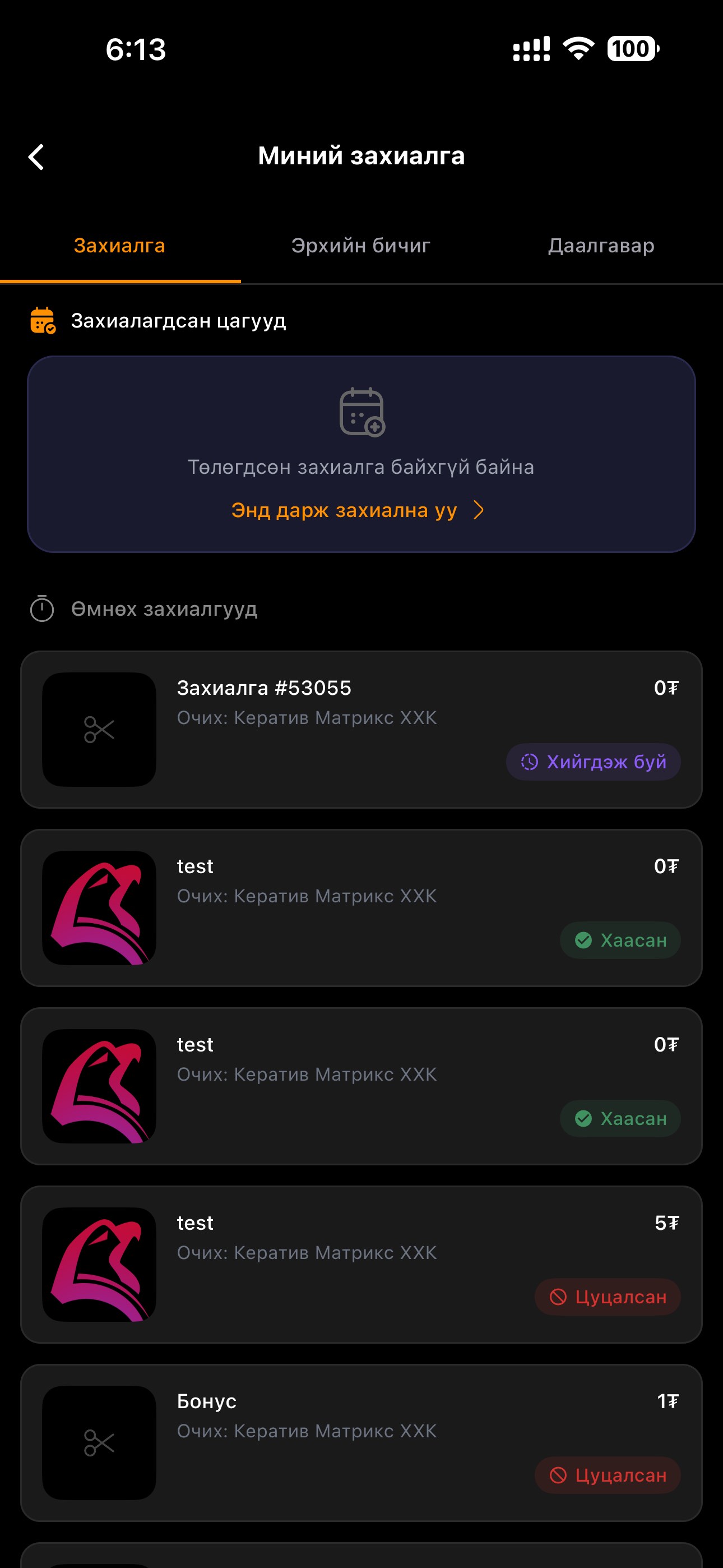This screenshot has height=1568, width=723.
Task: Tap the Хийгдэж буй status badge
Action: pos(594,762)
